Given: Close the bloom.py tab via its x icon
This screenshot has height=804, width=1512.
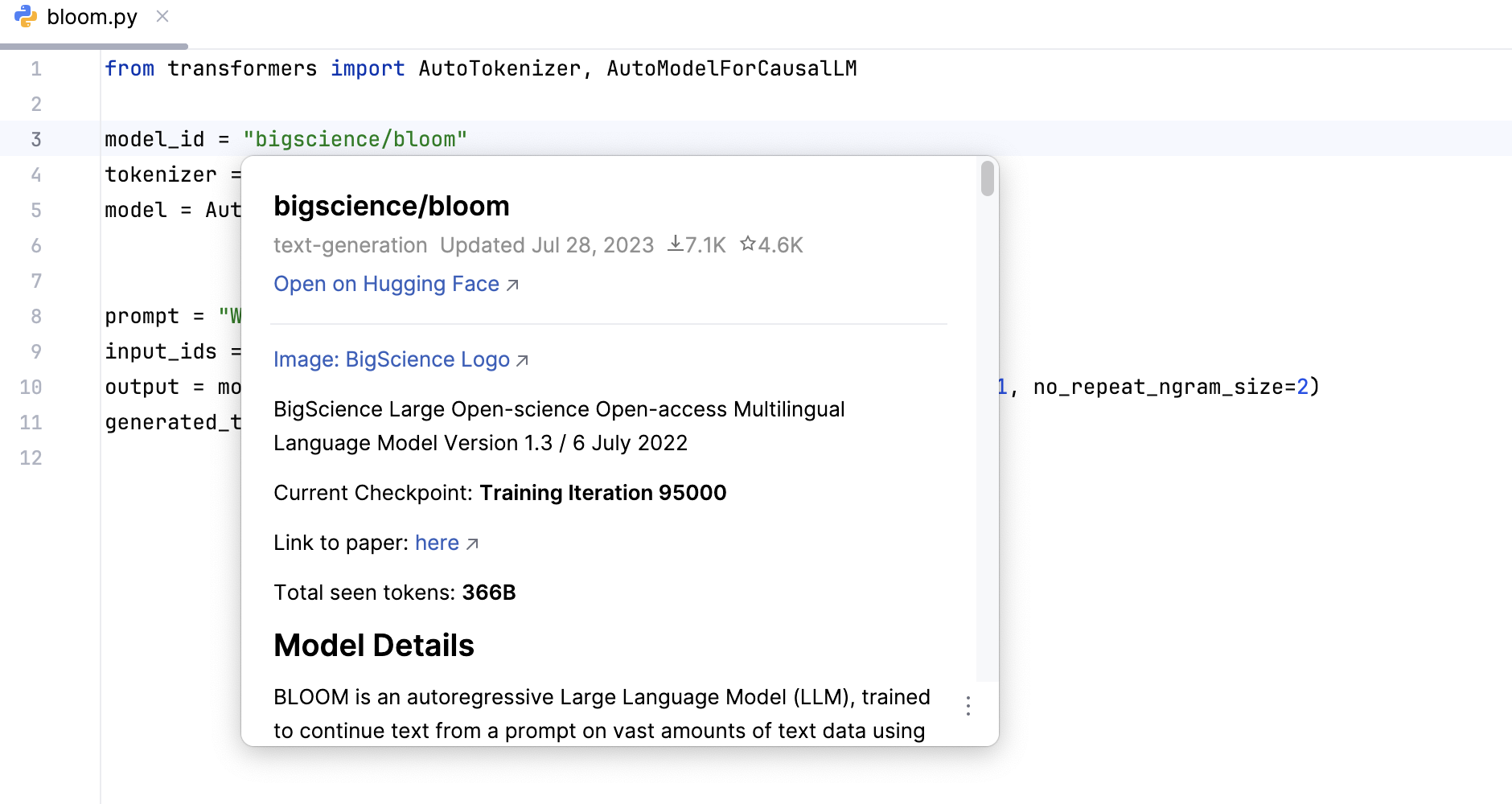Looking at the screenshot, I should (x=162, y=16).
